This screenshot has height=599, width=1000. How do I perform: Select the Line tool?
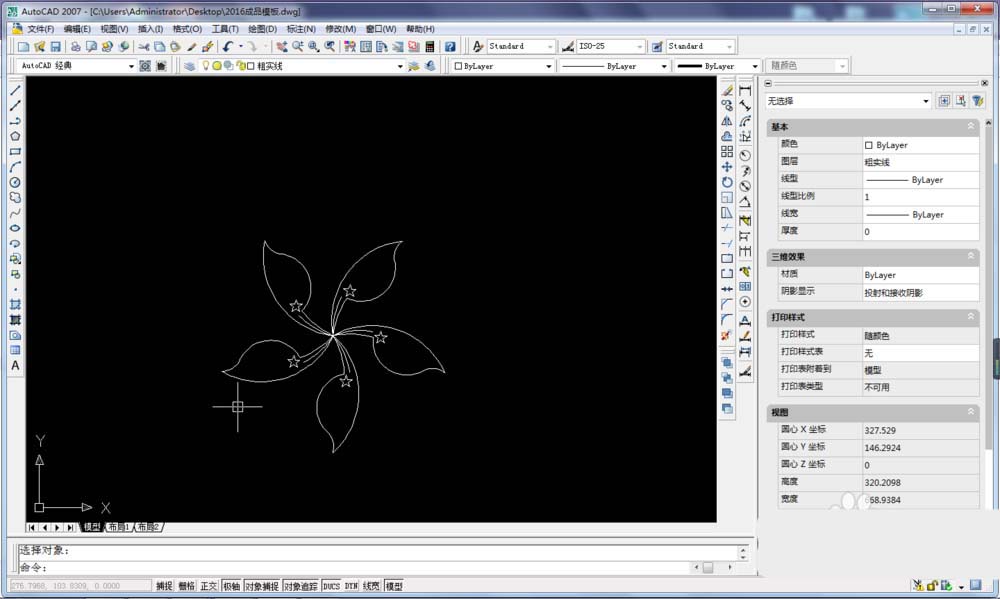(13, 91)
